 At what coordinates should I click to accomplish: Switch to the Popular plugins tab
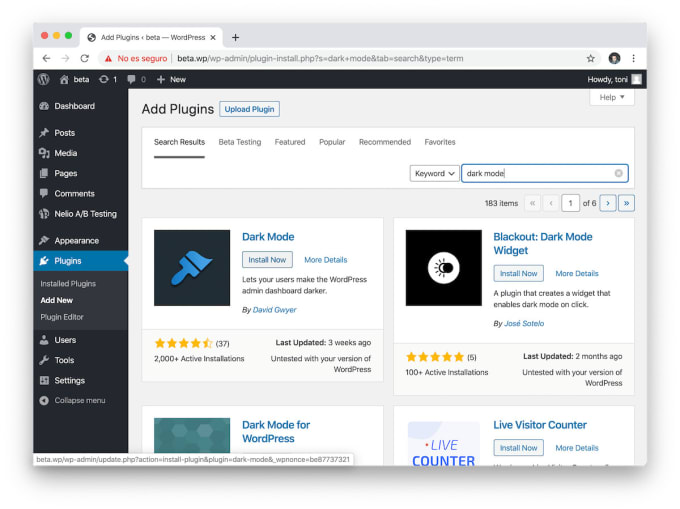click(x=332, y=142)
